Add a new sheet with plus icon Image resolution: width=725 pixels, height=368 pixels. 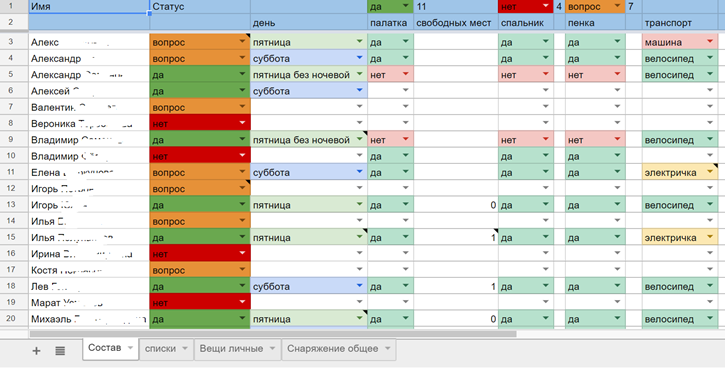[x=36, y=351]
